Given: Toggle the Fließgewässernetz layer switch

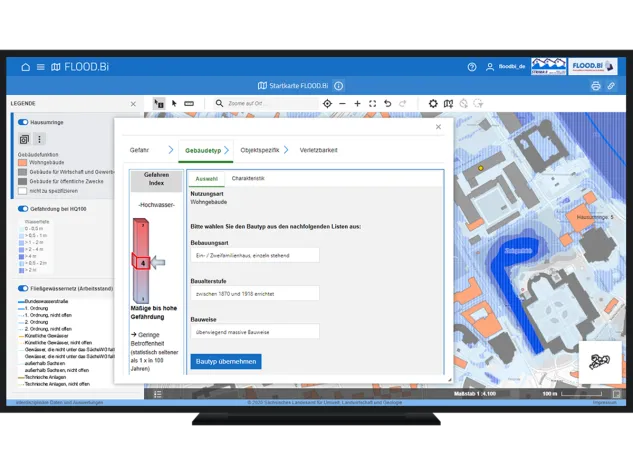Looking at the screenshot, I should tap(23, 288).
